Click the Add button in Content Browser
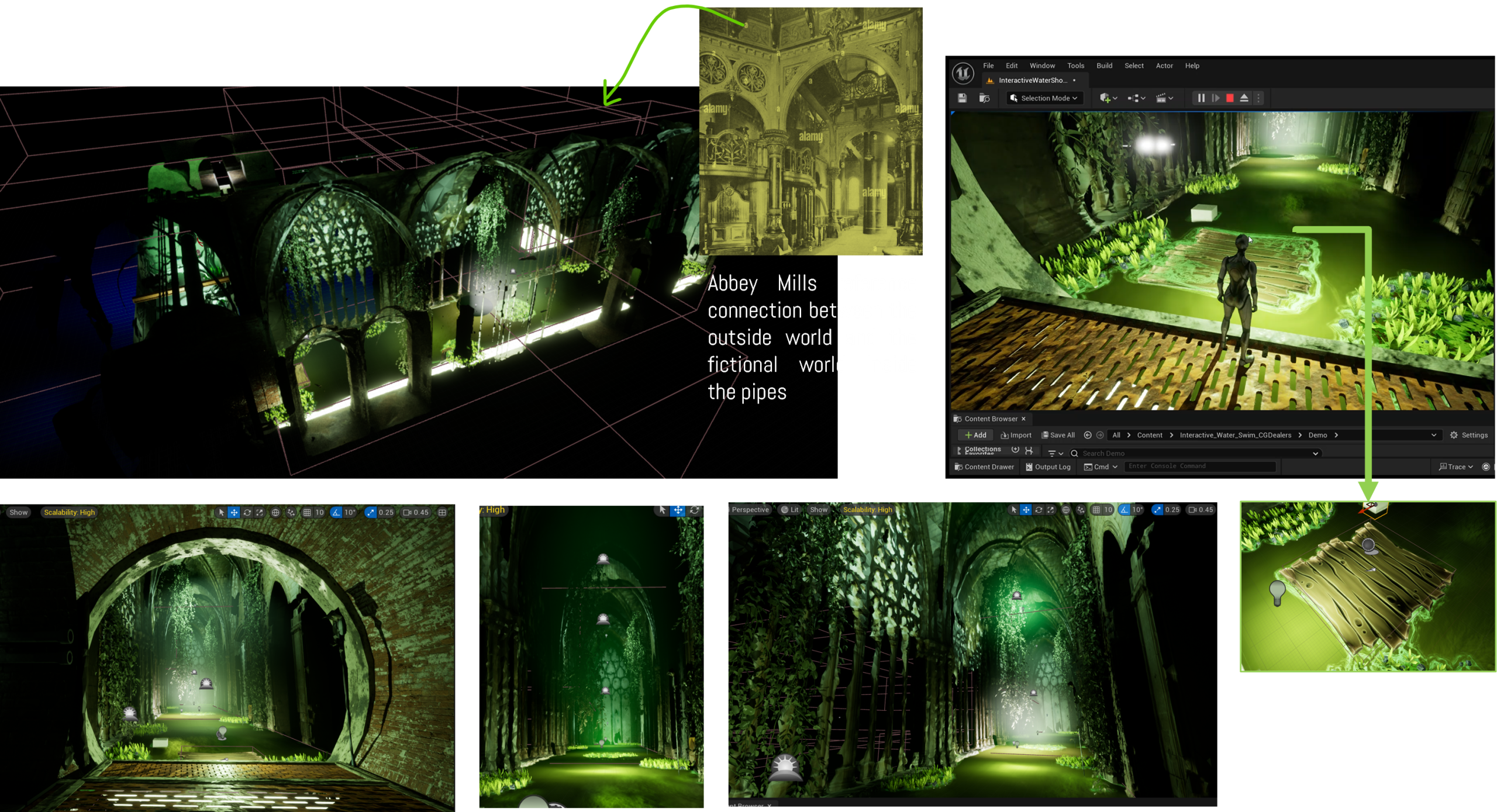This screenshot has width=1497, height=812. (975, 435)
